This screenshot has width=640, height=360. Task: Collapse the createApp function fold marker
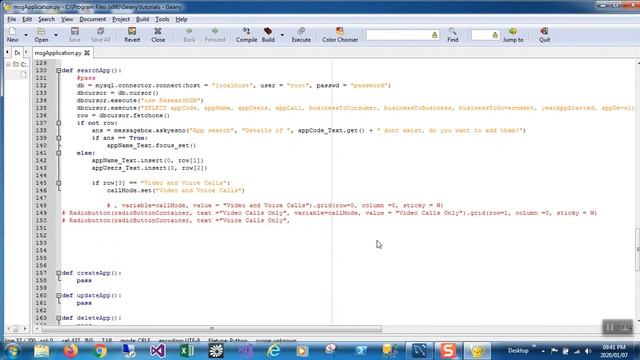point(59,273)
